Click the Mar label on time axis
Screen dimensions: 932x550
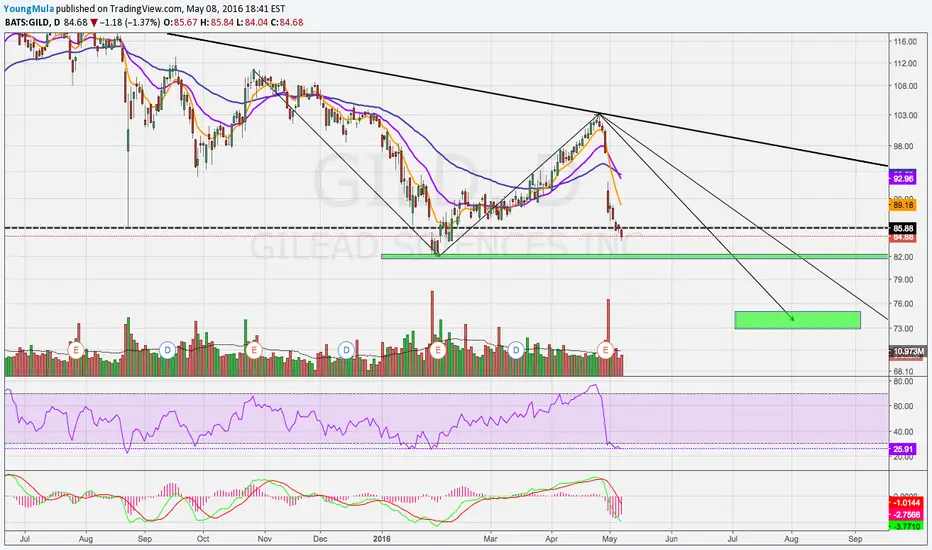tap(490, 539)
